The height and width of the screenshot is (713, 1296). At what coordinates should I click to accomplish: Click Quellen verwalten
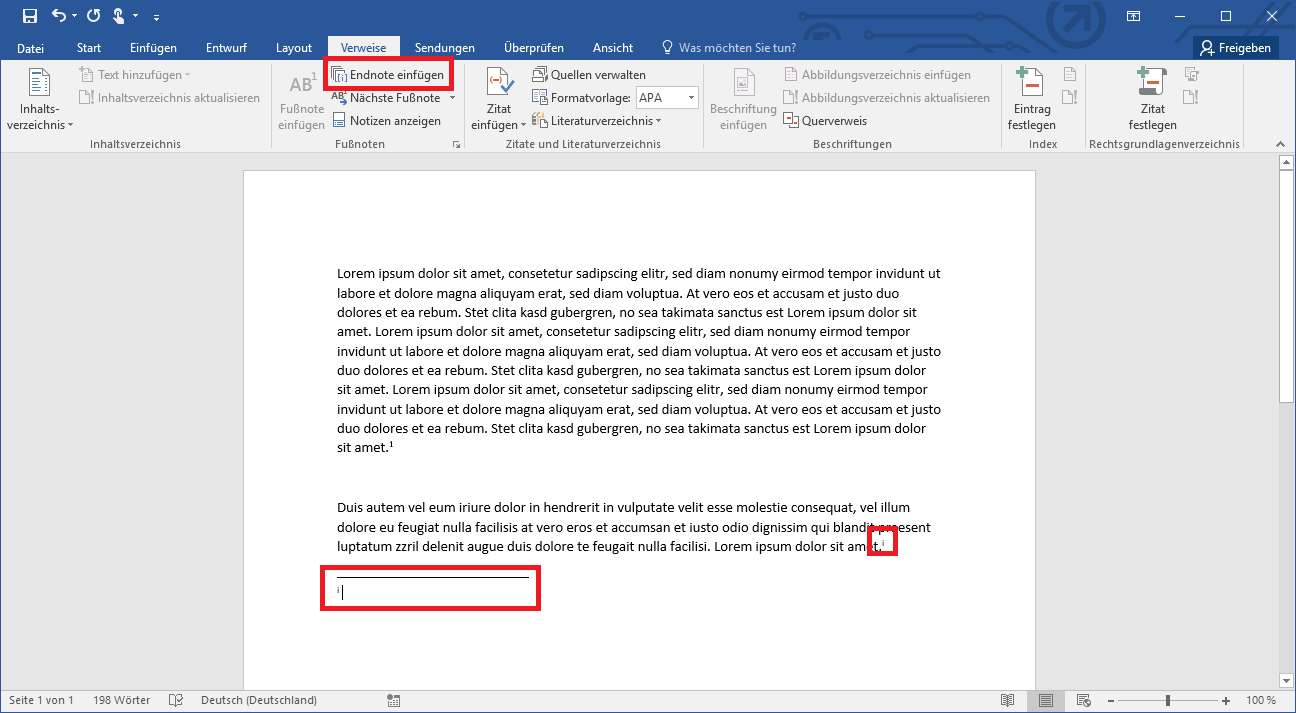tap(589, 75)
